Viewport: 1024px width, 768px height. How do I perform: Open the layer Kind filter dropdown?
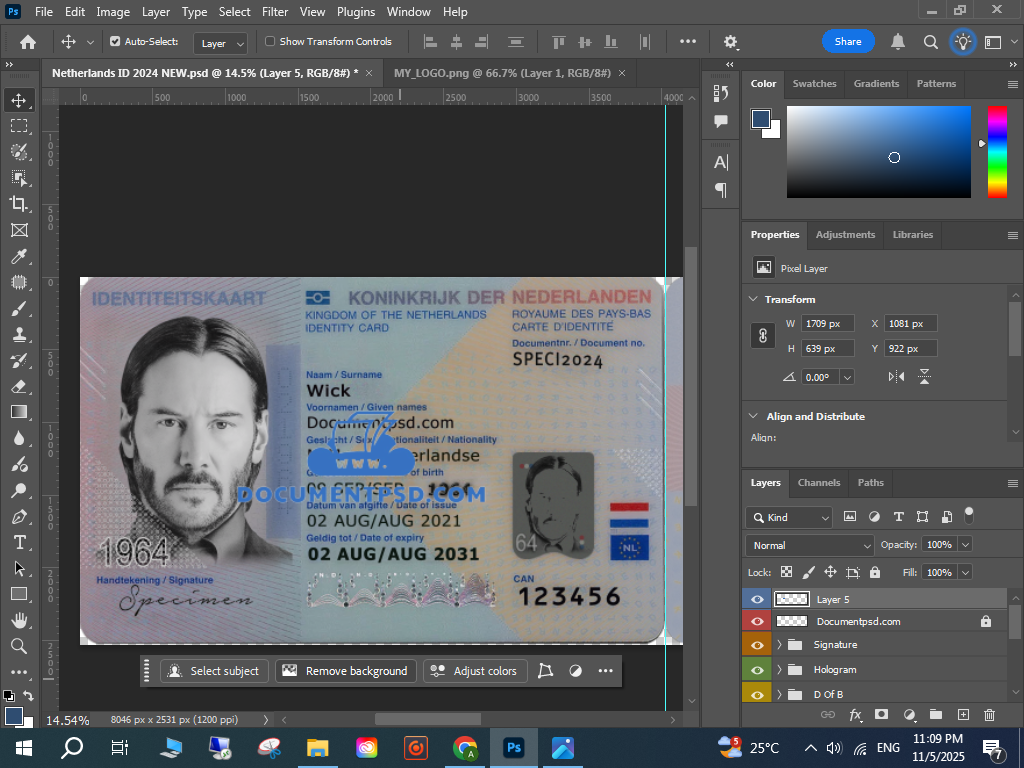click(x=789, y=518)
